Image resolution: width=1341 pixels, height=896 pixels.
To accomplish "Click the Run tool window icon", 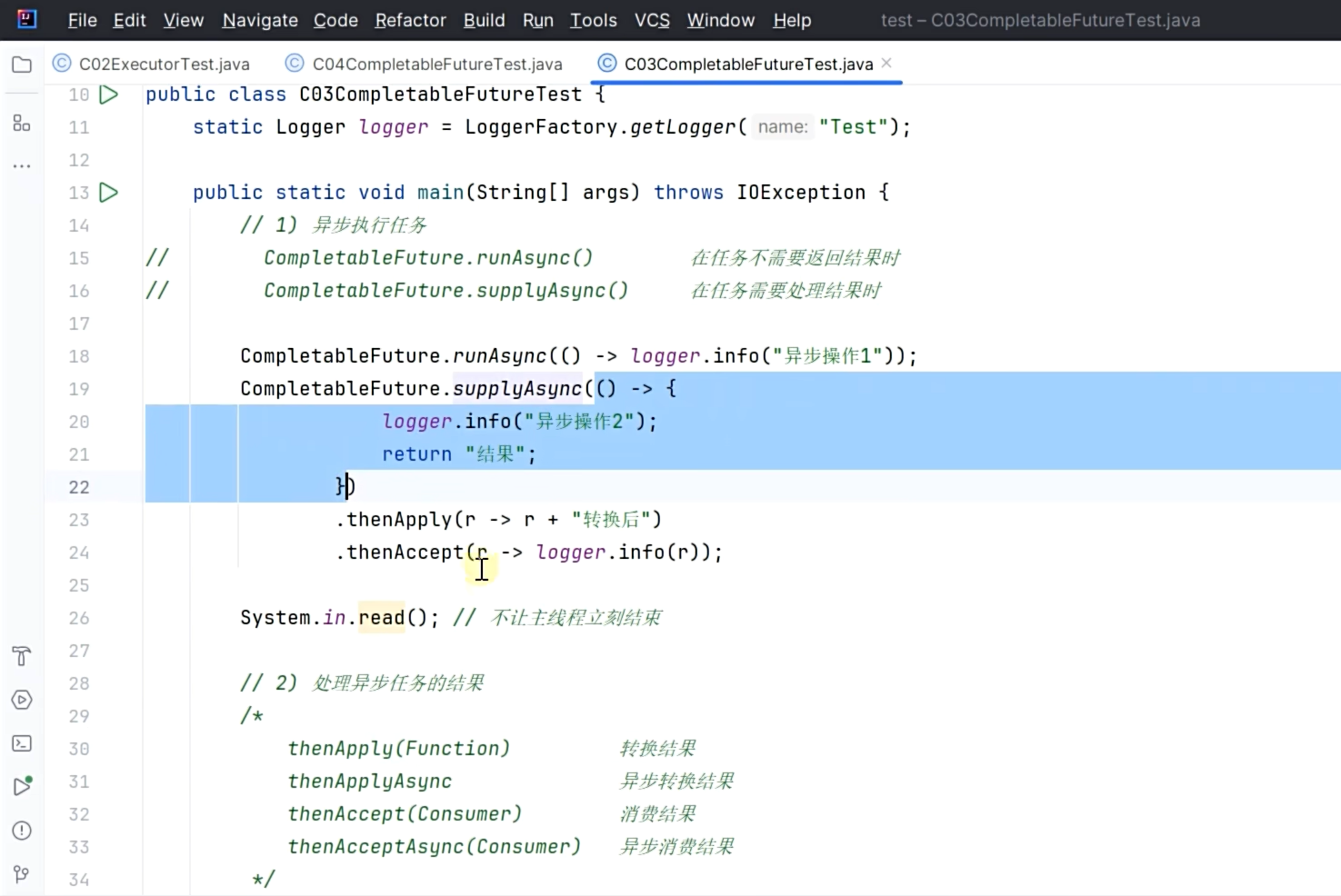I will [x=22, y=786].
